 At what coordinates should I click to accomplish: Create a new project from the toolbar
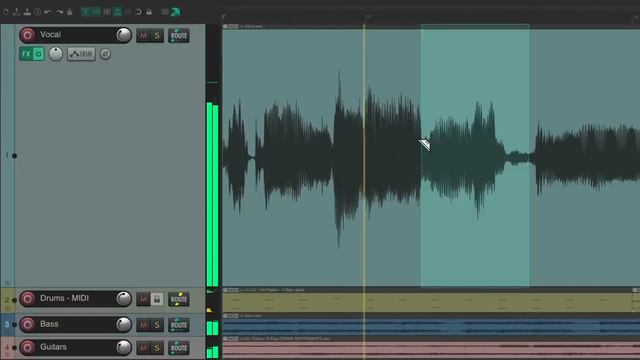tap(6, 12)
